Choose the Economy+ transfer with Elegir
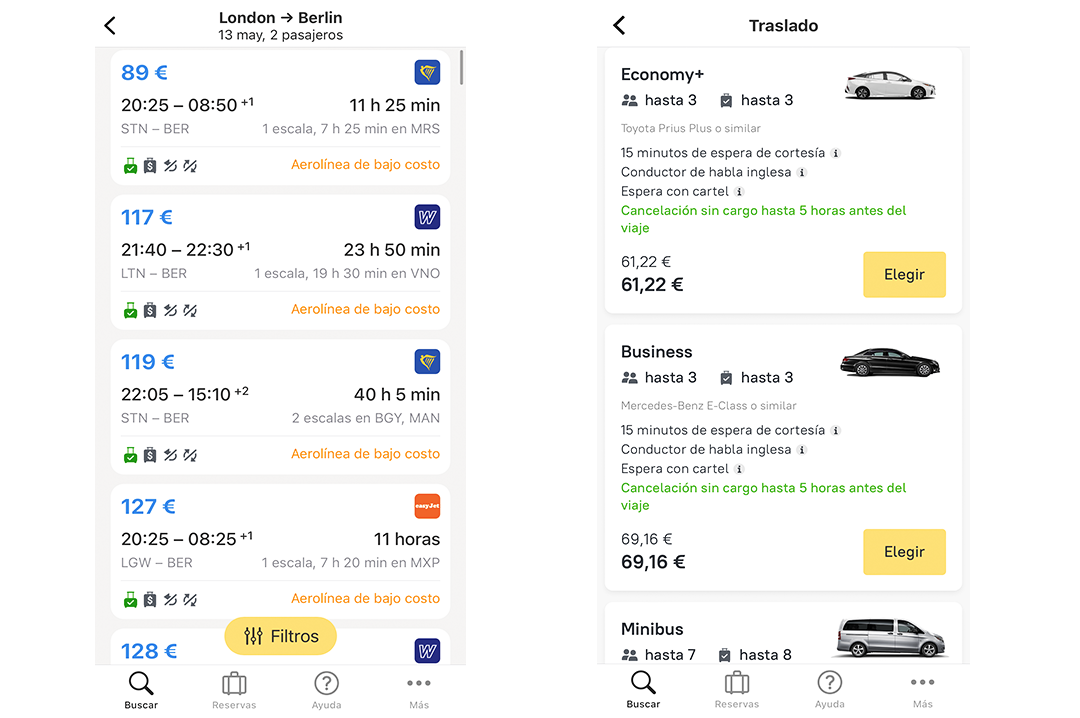 coord(904,275)
